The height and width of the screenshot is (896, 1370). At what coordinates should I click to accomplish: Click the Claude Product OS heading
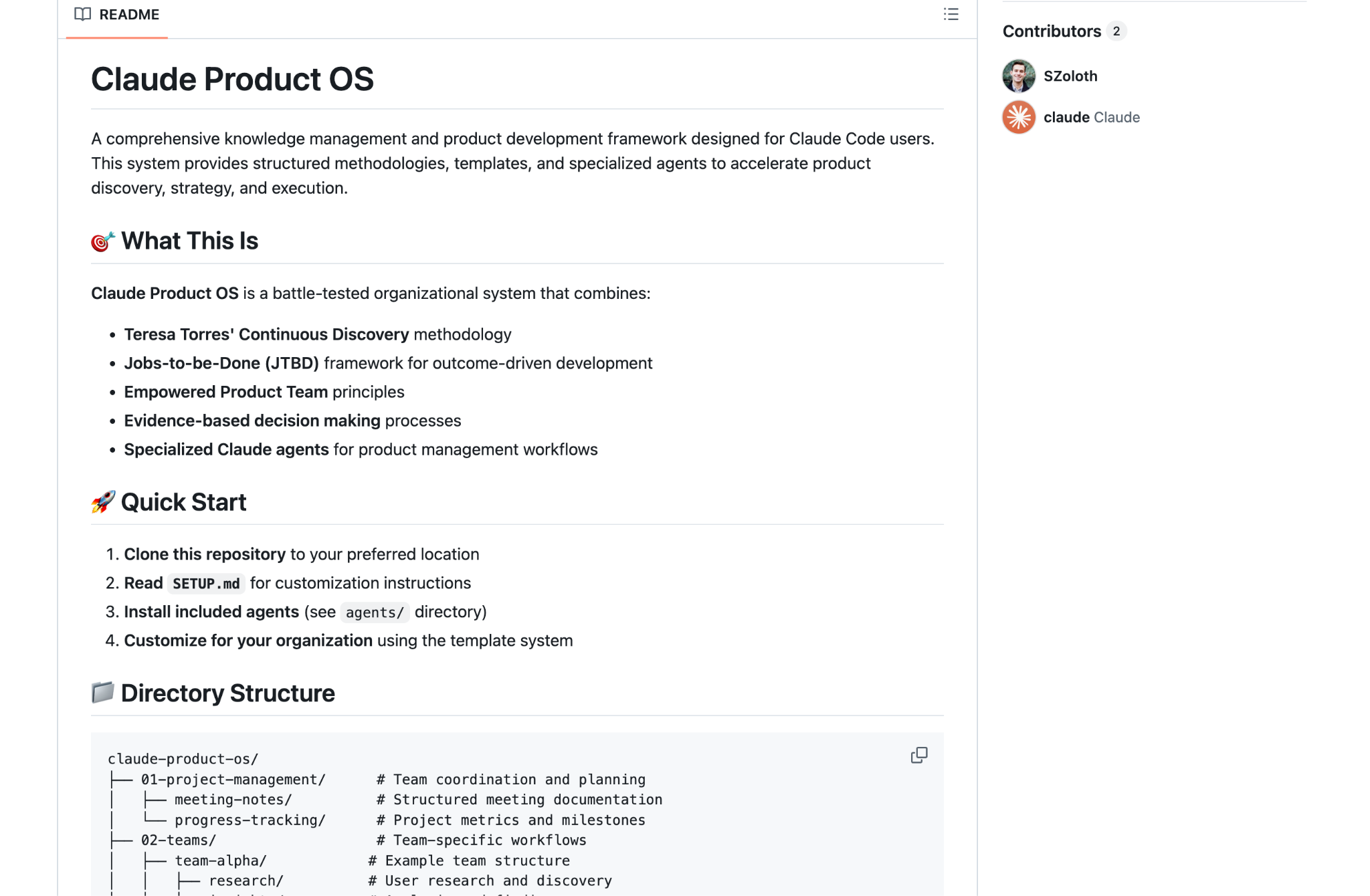pos(232,79)
